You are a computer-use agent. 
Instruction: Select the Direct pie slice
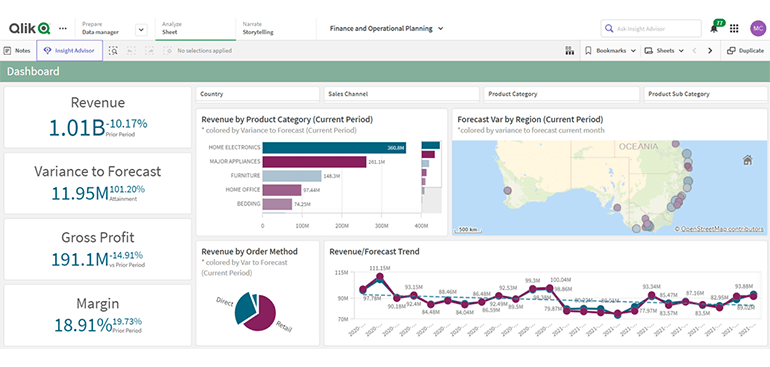244,310
